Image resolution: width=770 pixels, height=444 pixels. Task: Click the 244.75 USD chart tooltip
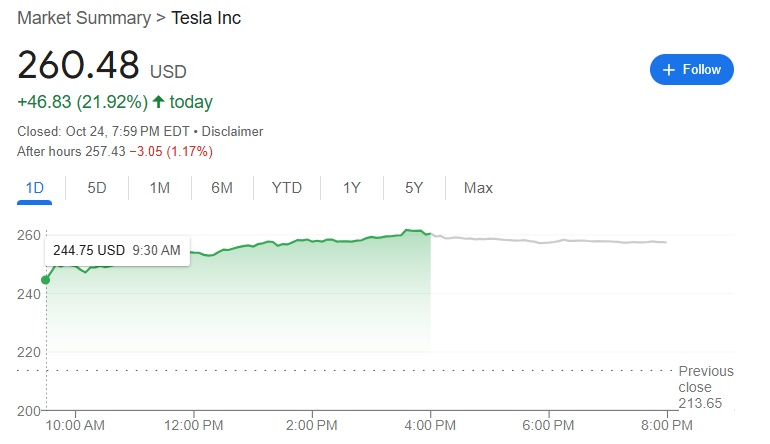pyautogui.click(x=117, y=250)
